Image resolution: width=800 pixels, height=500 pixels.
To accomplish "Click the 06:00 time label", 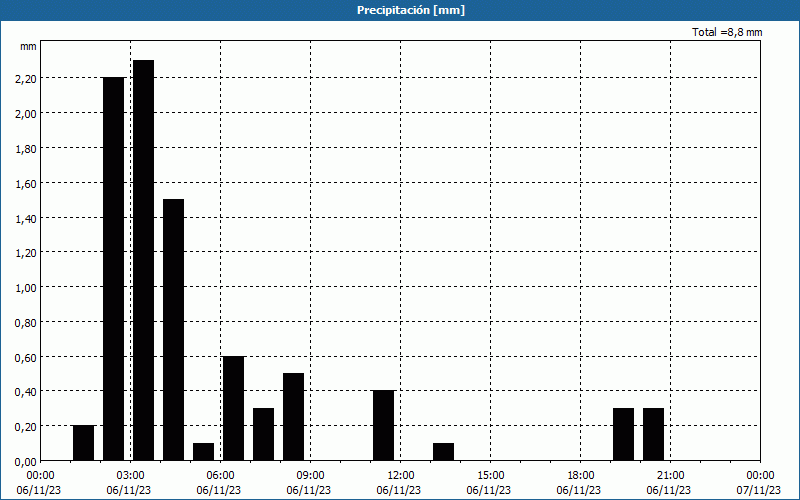I will 220,476.
